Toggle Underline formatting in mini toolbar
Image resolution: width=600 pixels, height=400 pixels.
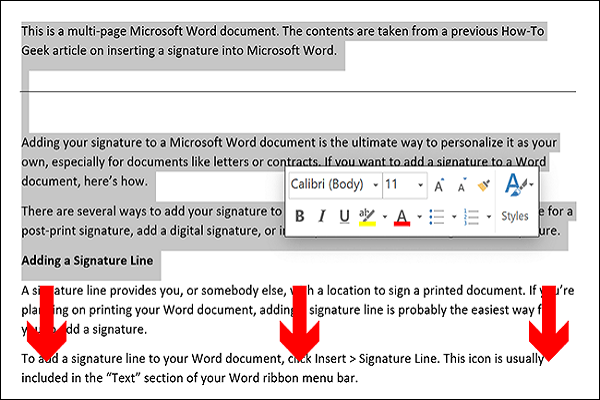[x=345, y=216]
